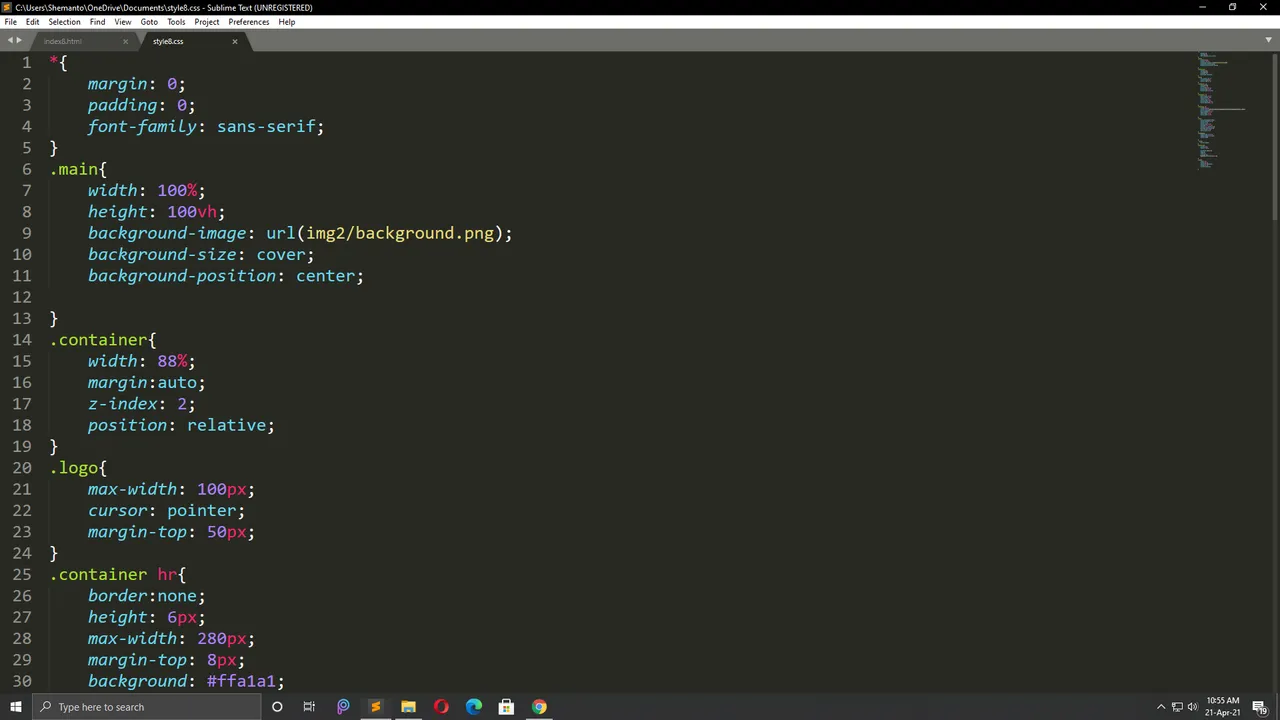The width and height of the screenshot is (1280, 720).
Task: Open the Find menu
Action: point(97,22)
